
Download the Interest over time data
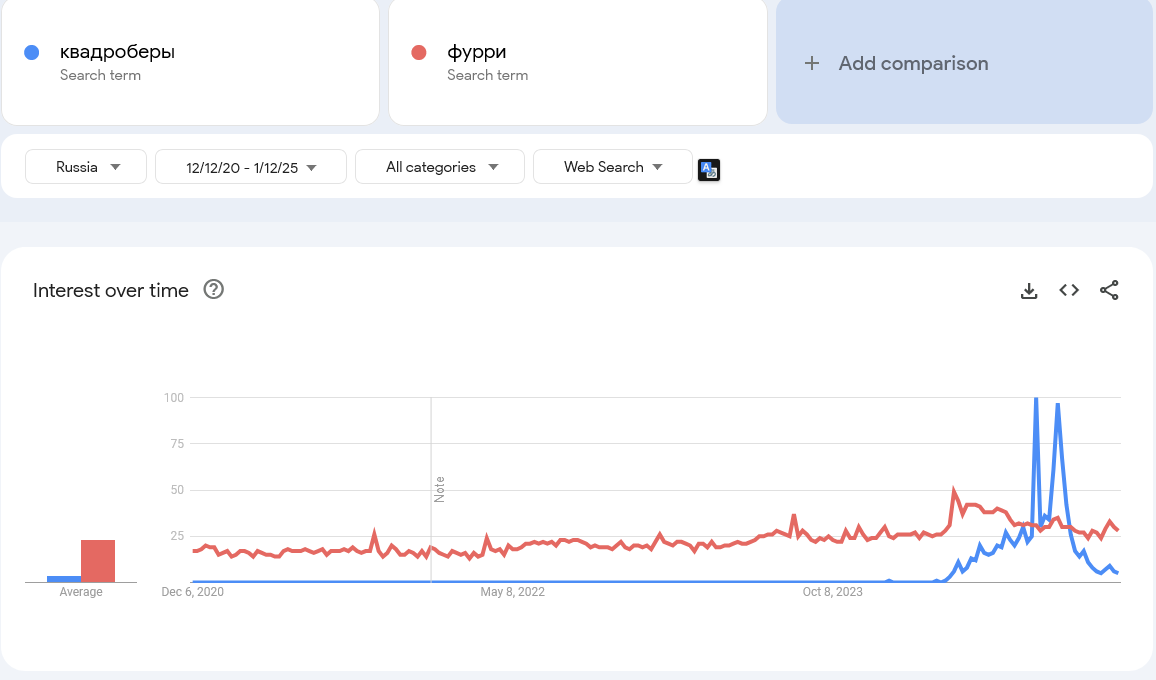pos(1028,291)
